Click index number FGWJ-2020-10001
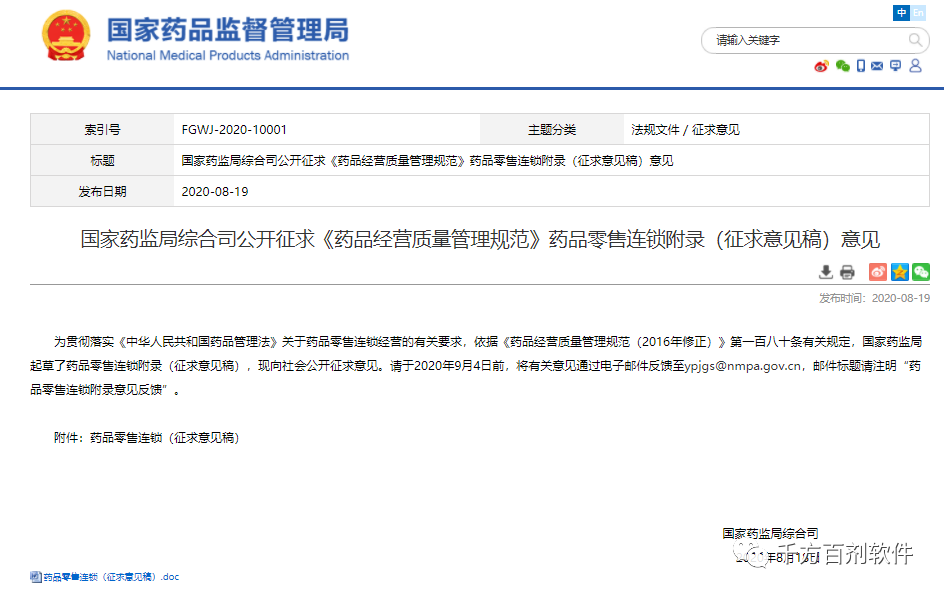944x595 pixels. (x=234, y=129)
